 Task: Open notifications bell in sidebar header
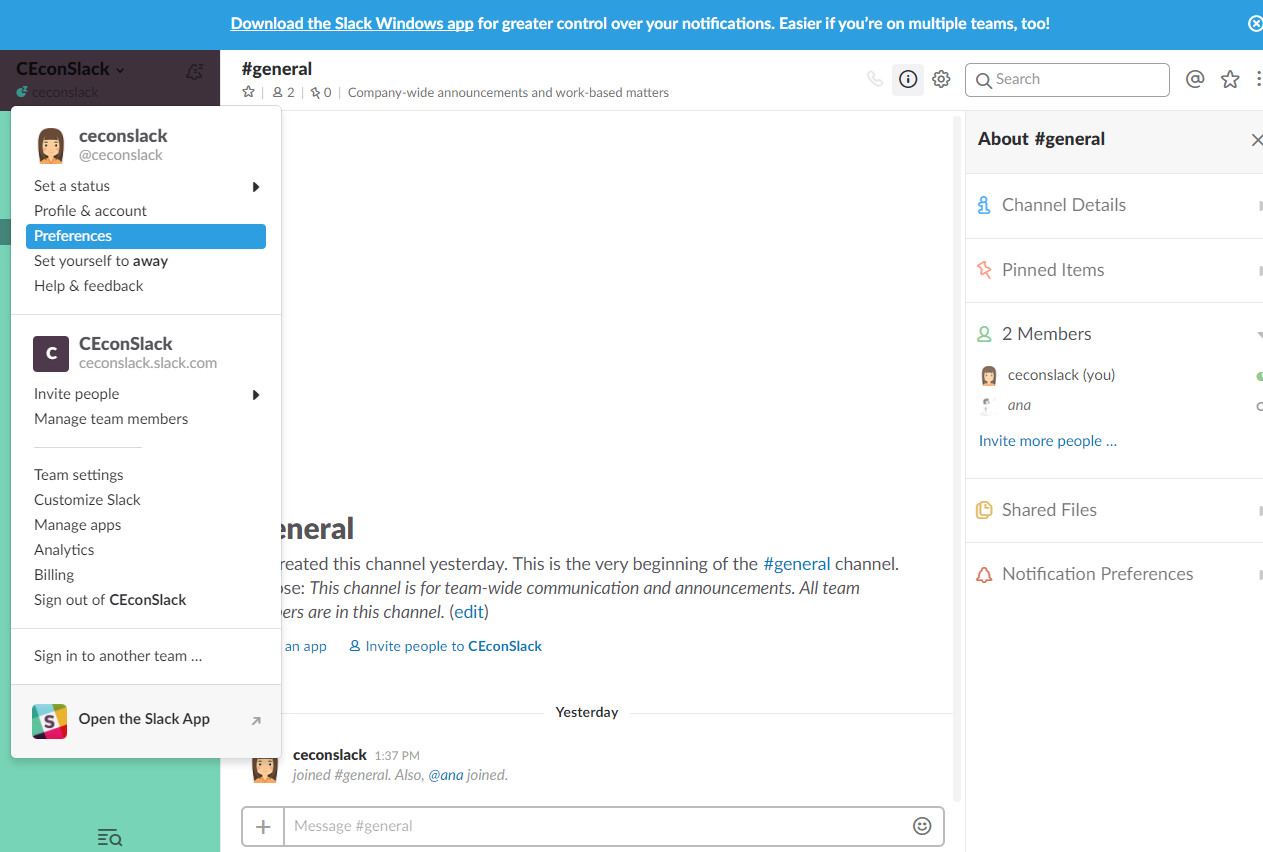pos(195,71)
